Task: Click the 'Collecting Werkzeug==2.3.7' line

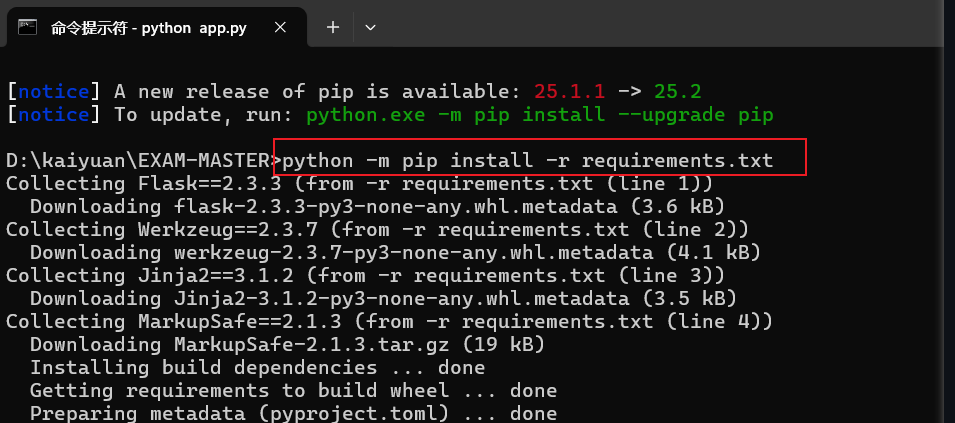Action: click(x=378, y=229)
